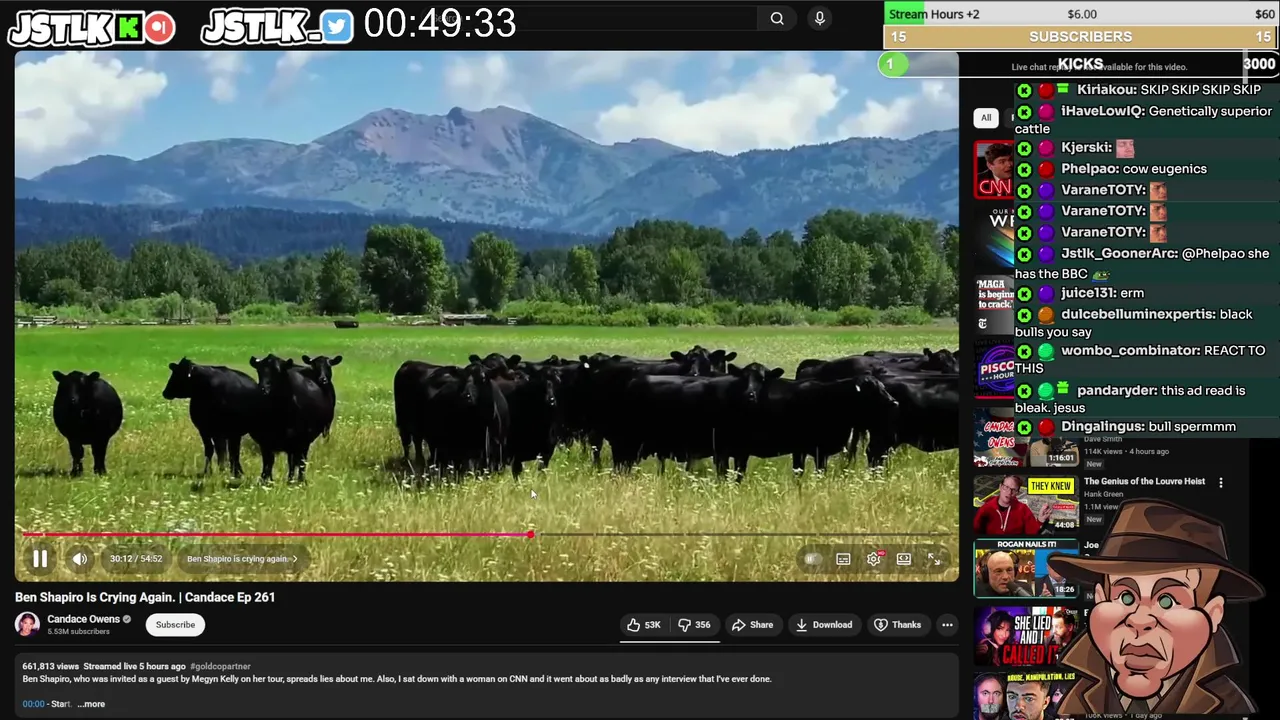
Task: Click the verified badge beside Candace Owens
Action: click(127, 619)
